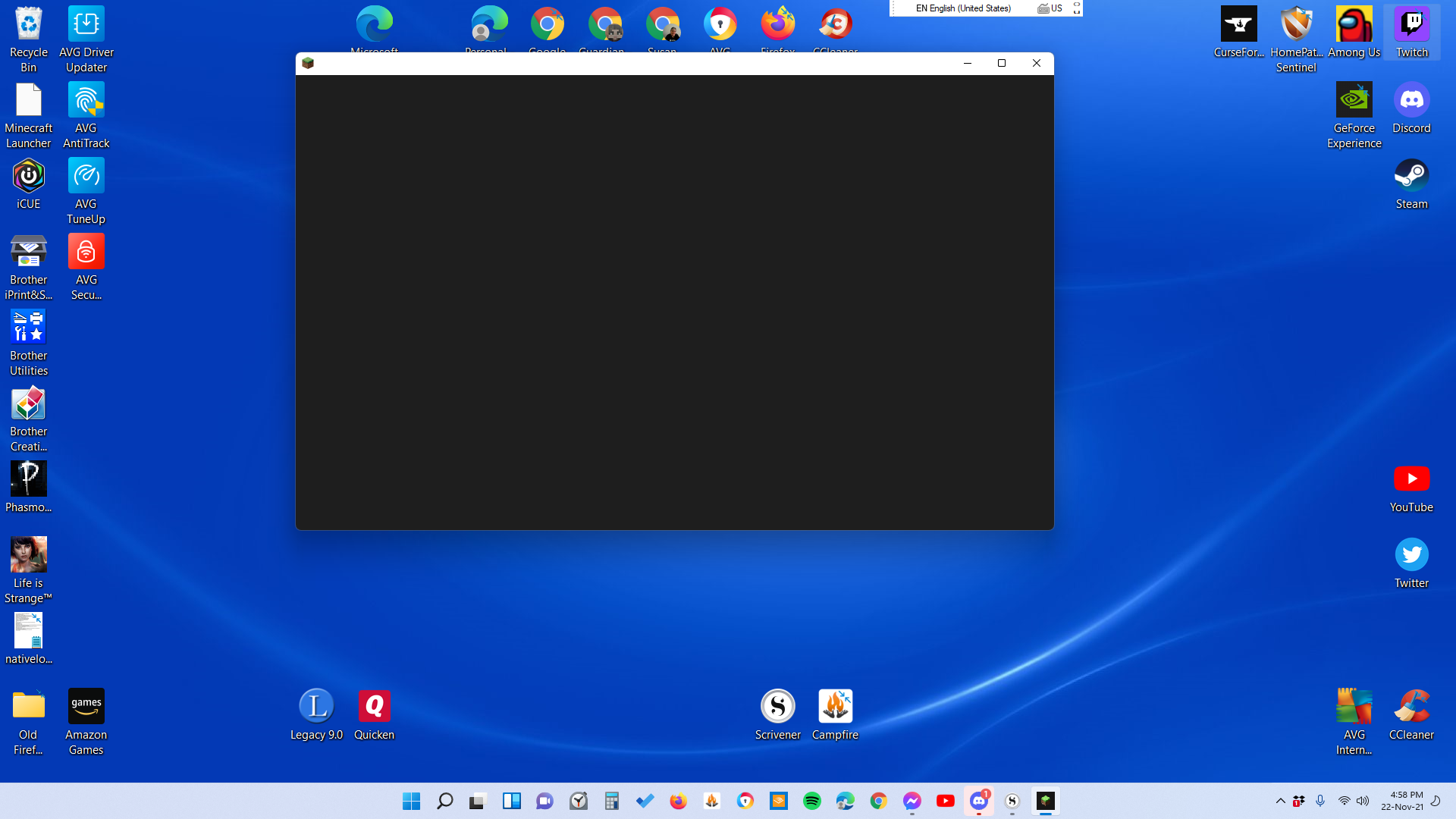Open the Twitch desktop icon
Image resolution: width=1456 pixels, height=819 pixels.
(1411, 33)
